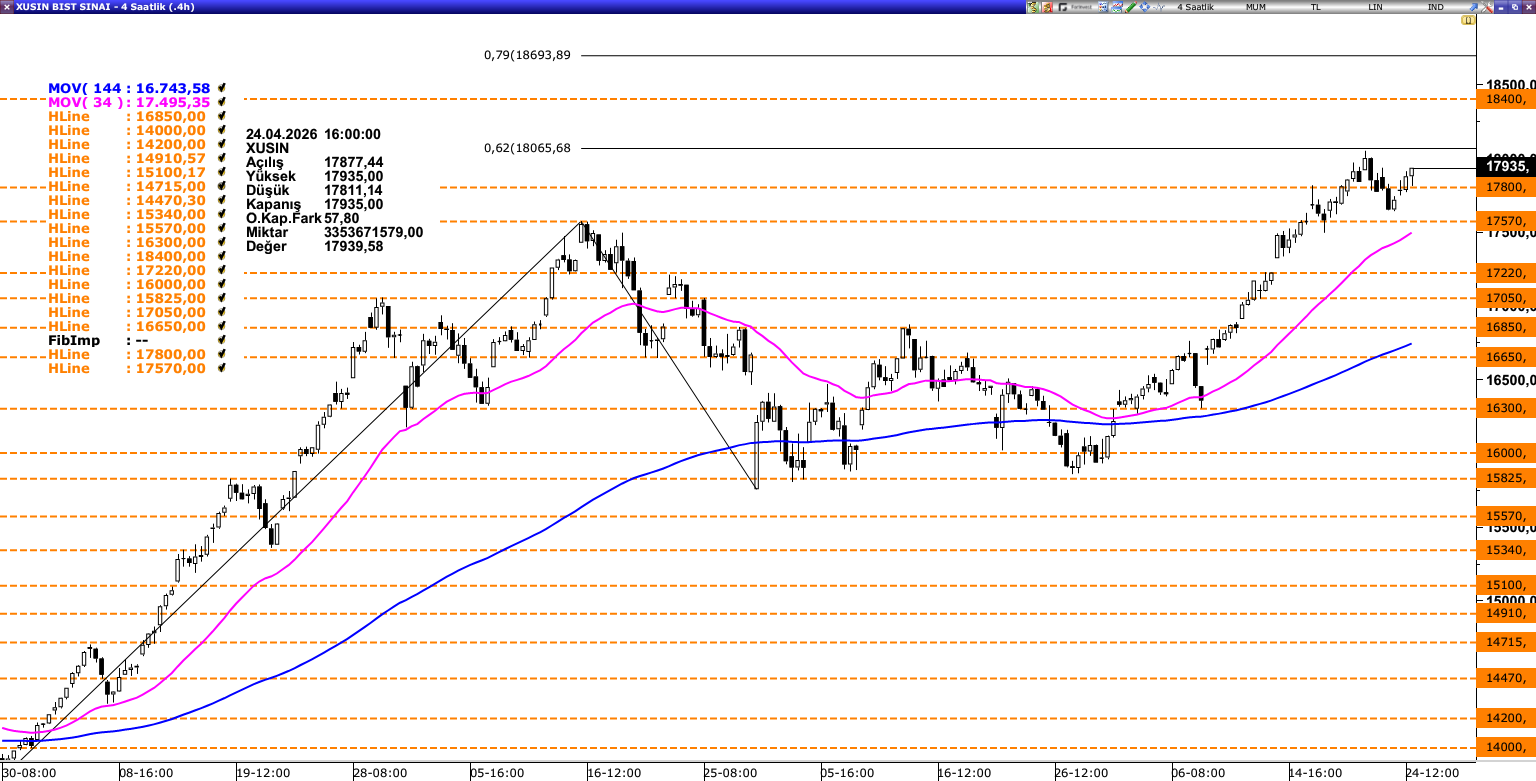The width and height of the screenshot is (1536, 781).
Task: Click the TL currency menu item
Action: pyautogui.click(x=1316, y=7)
